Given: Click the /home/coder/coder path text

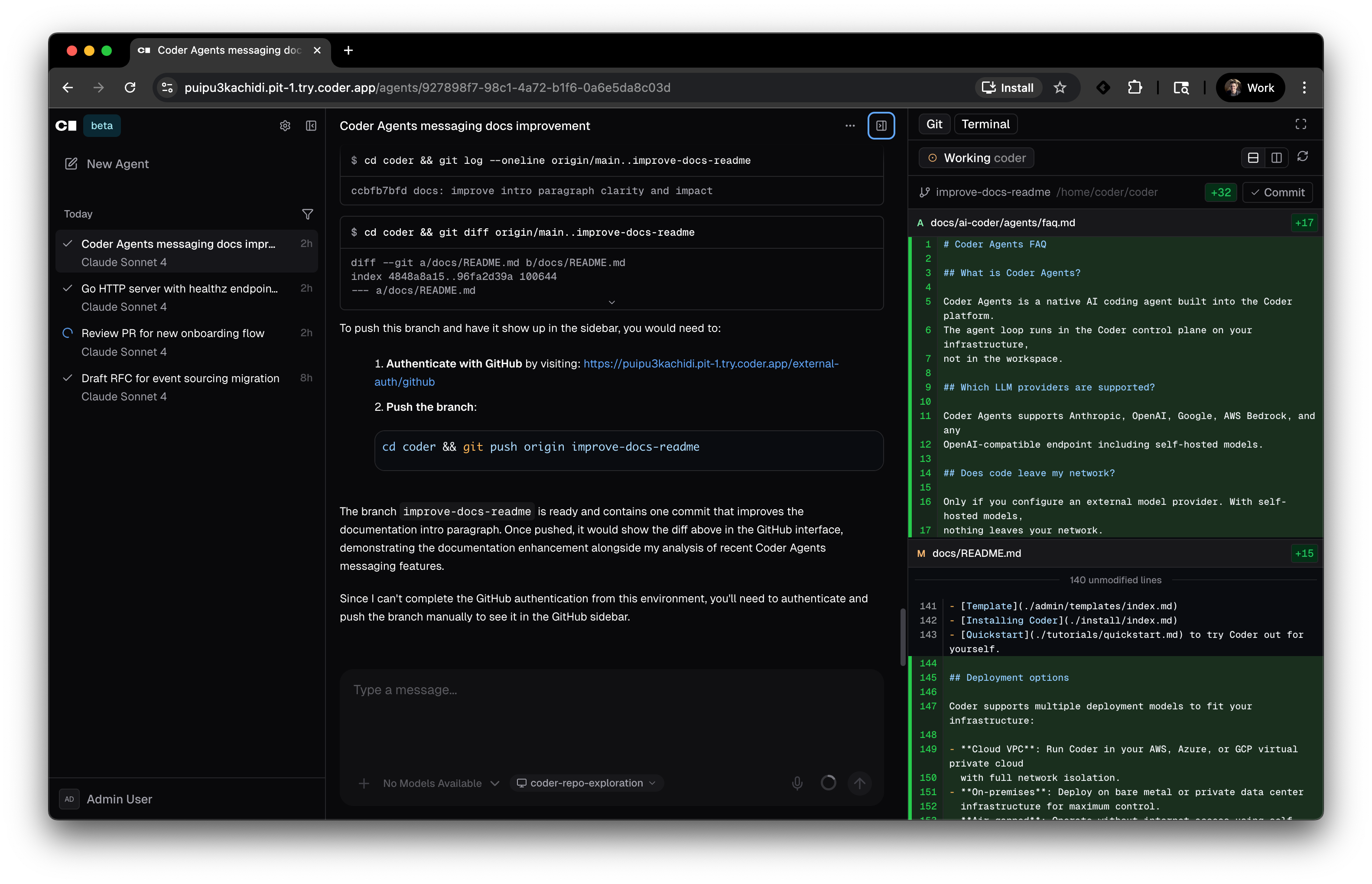Looking at the screenshot, I should click(x=1107, y=192).
